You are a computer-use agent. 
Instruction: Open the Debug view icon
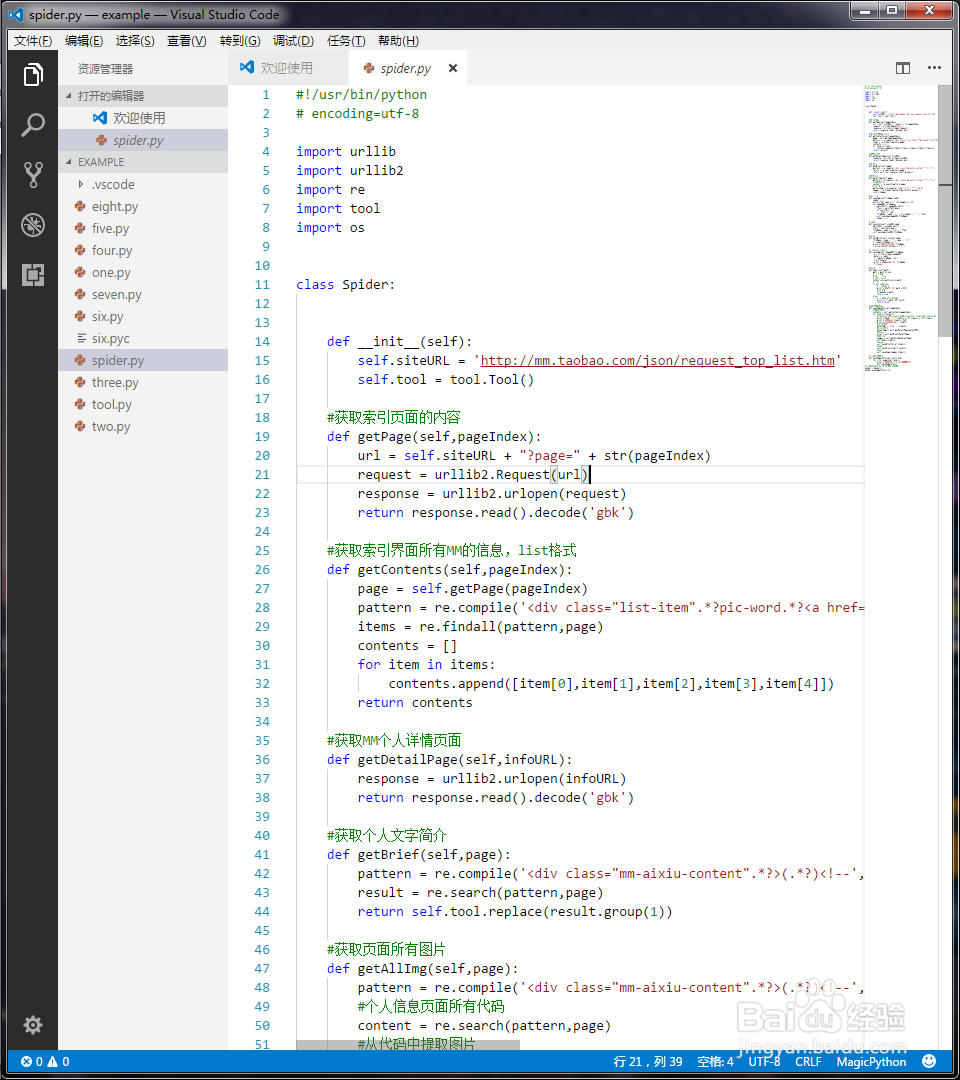tap(32, 225)
